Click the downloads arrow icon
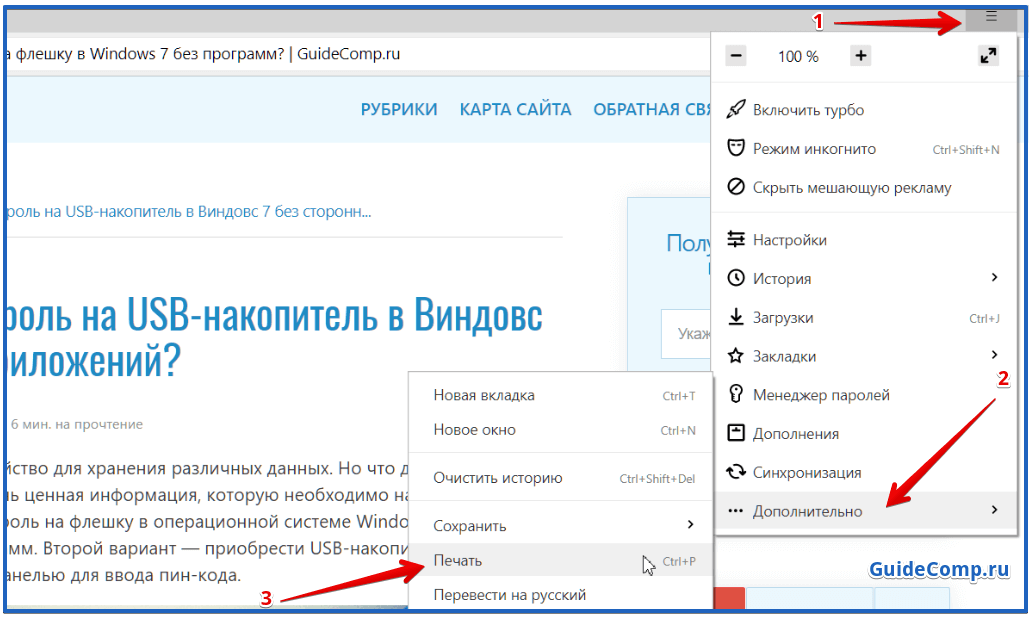This screenshot has width=1033, height=617. click(736, 317)
